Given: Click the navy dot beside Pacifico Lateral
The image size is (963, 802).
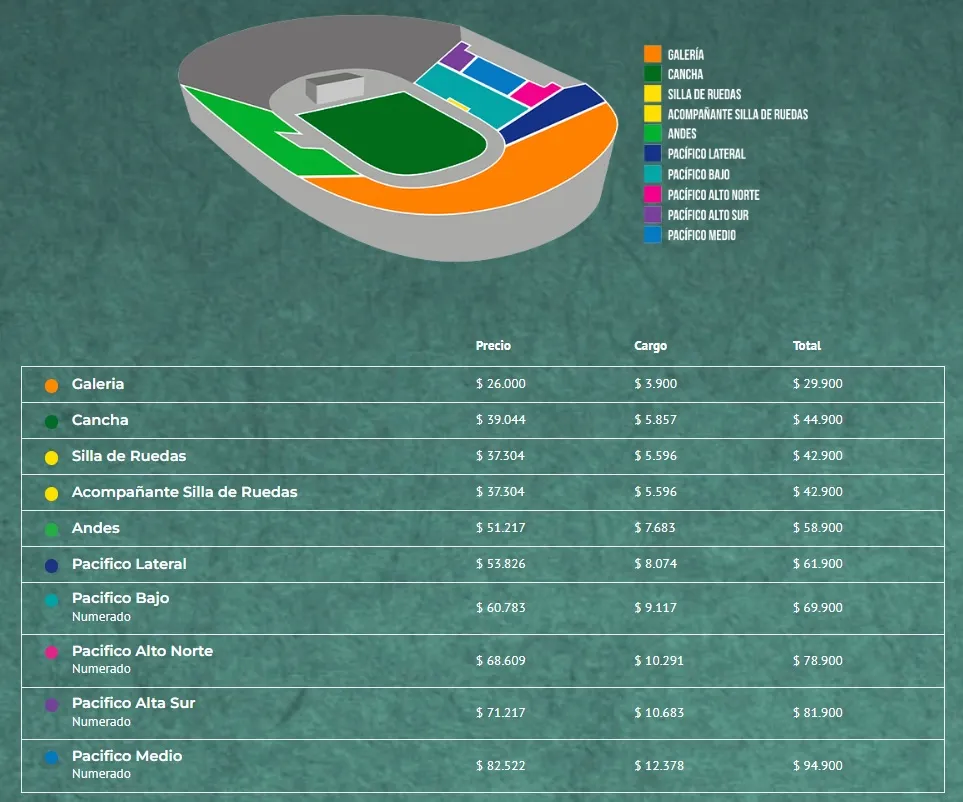Looking at the screenshot, I should (x=52, y=566).
